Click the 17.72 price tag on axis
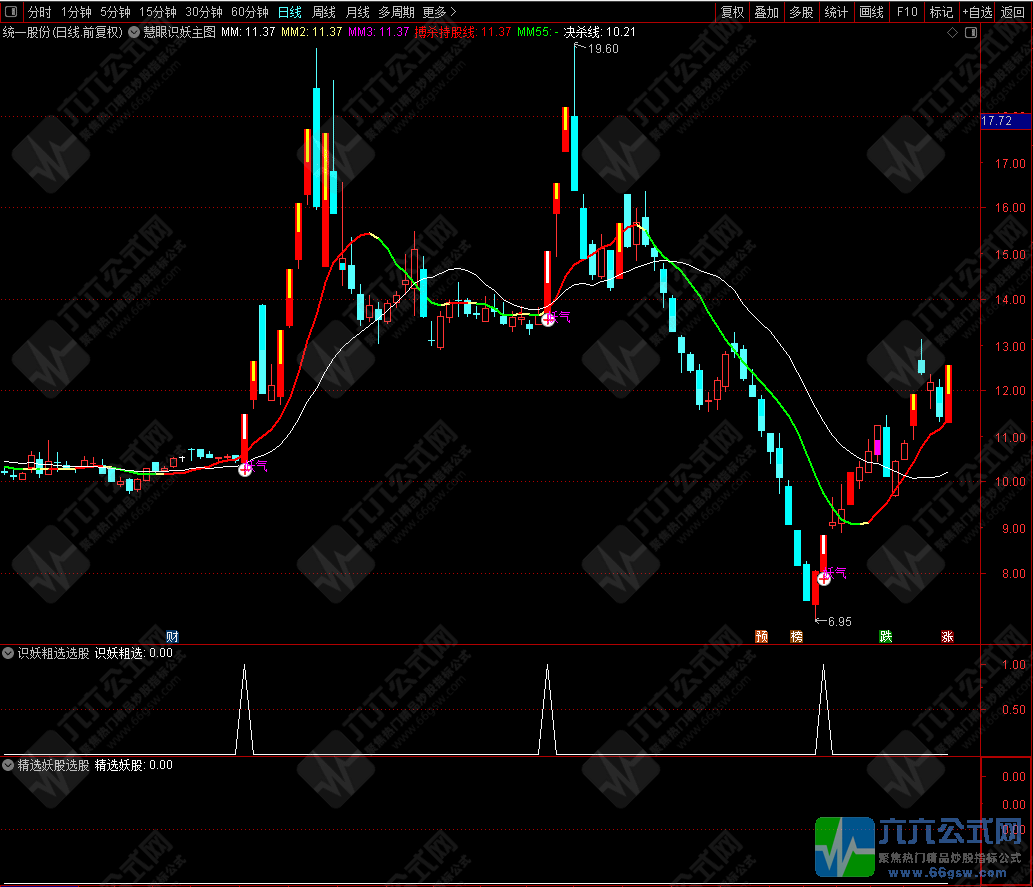The image size is (1033, 887). (x=1004, y=121)
